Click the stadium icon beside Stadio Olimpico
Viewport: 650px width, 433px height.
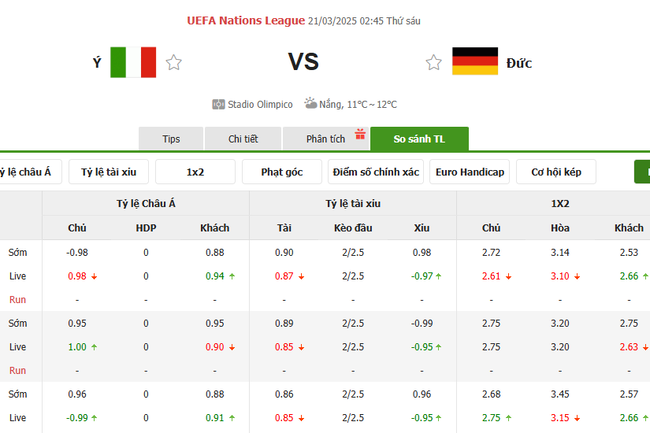click(x=218, y=104)
